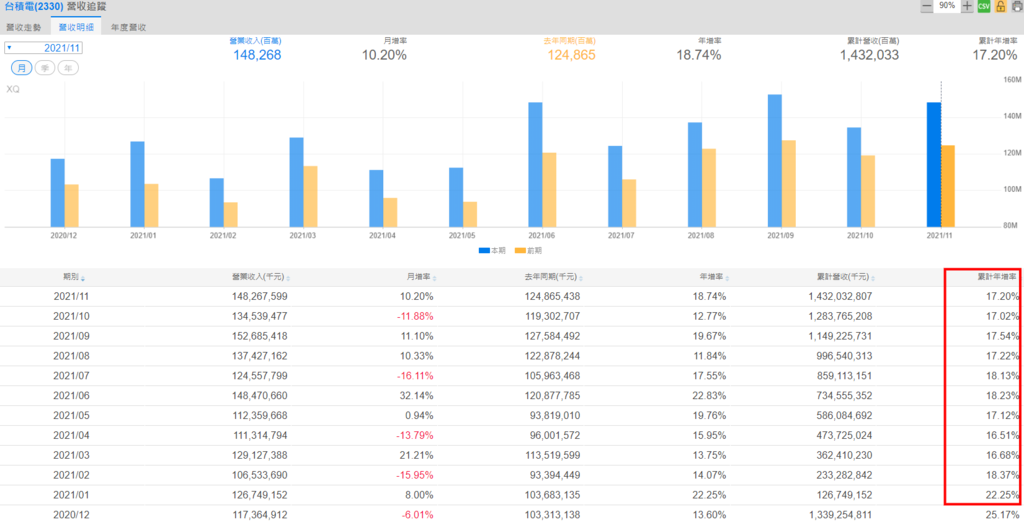Click the blue bar for 2021/09
This screenshot has width=1024, height=522.
pos(775,161)
